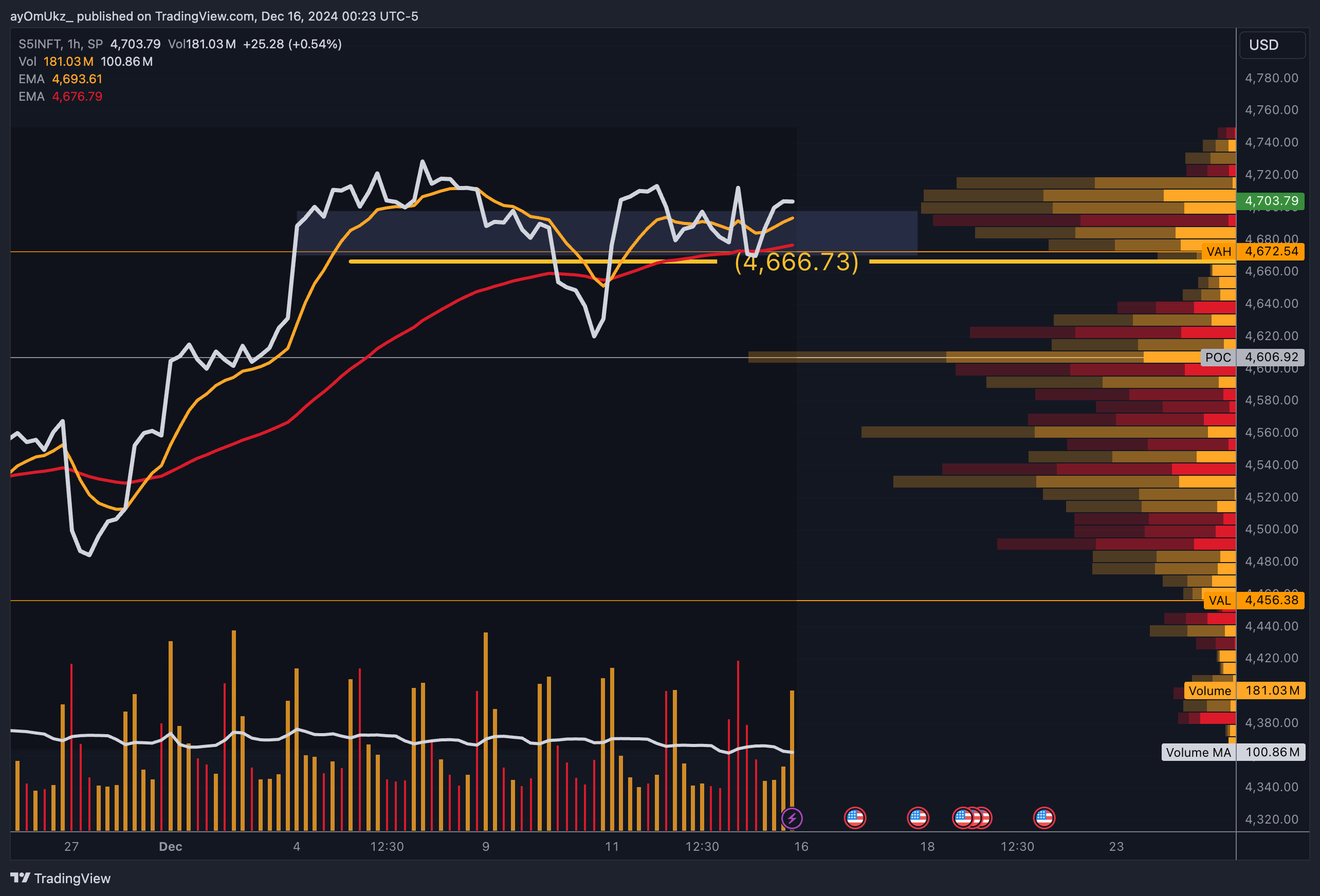
Task: Click the 4,760.00 price scale label
Action: click(1272, 109)
